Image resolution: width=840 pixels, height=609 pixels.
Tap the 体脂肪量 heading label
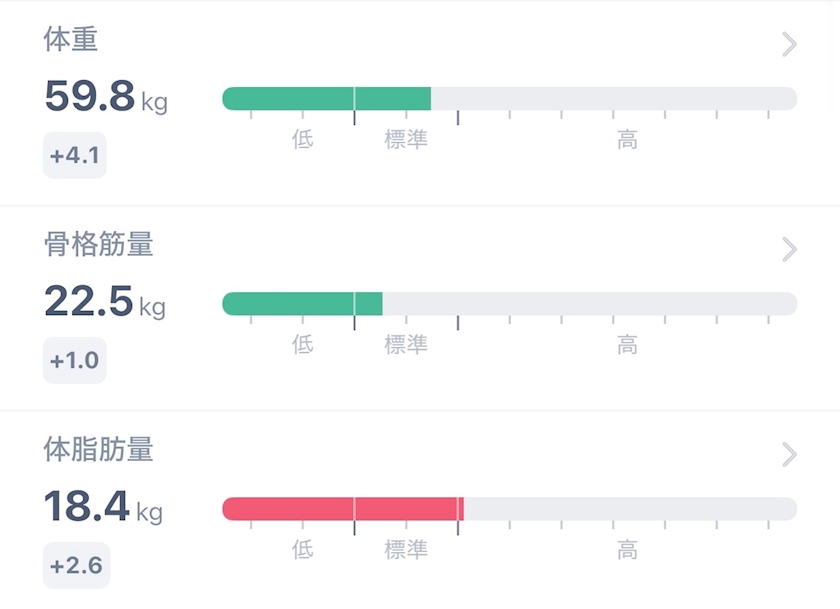(x=98, y=450)
